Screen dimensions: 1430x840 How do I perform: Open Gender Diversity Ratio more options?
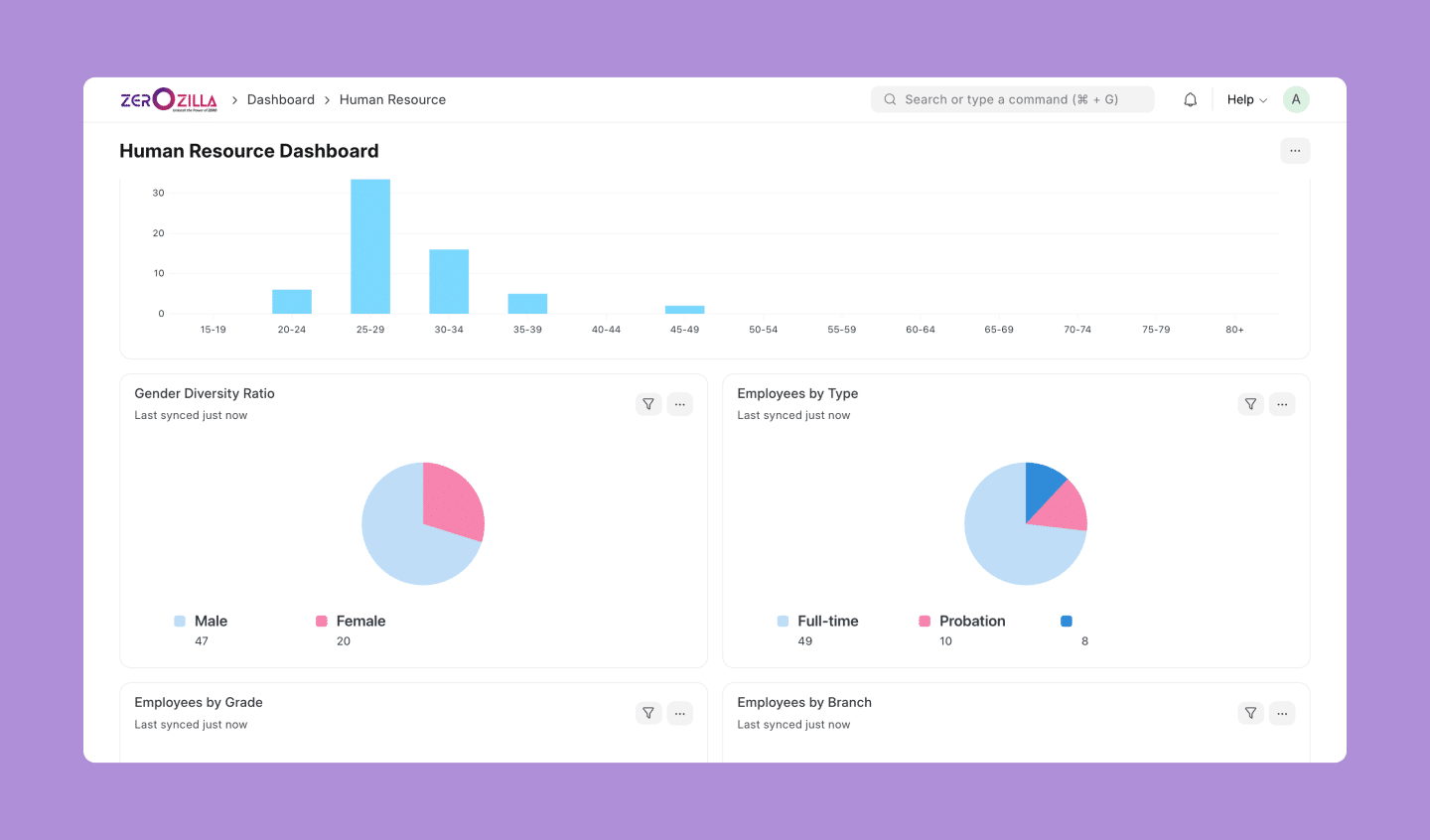click(680, 404)
